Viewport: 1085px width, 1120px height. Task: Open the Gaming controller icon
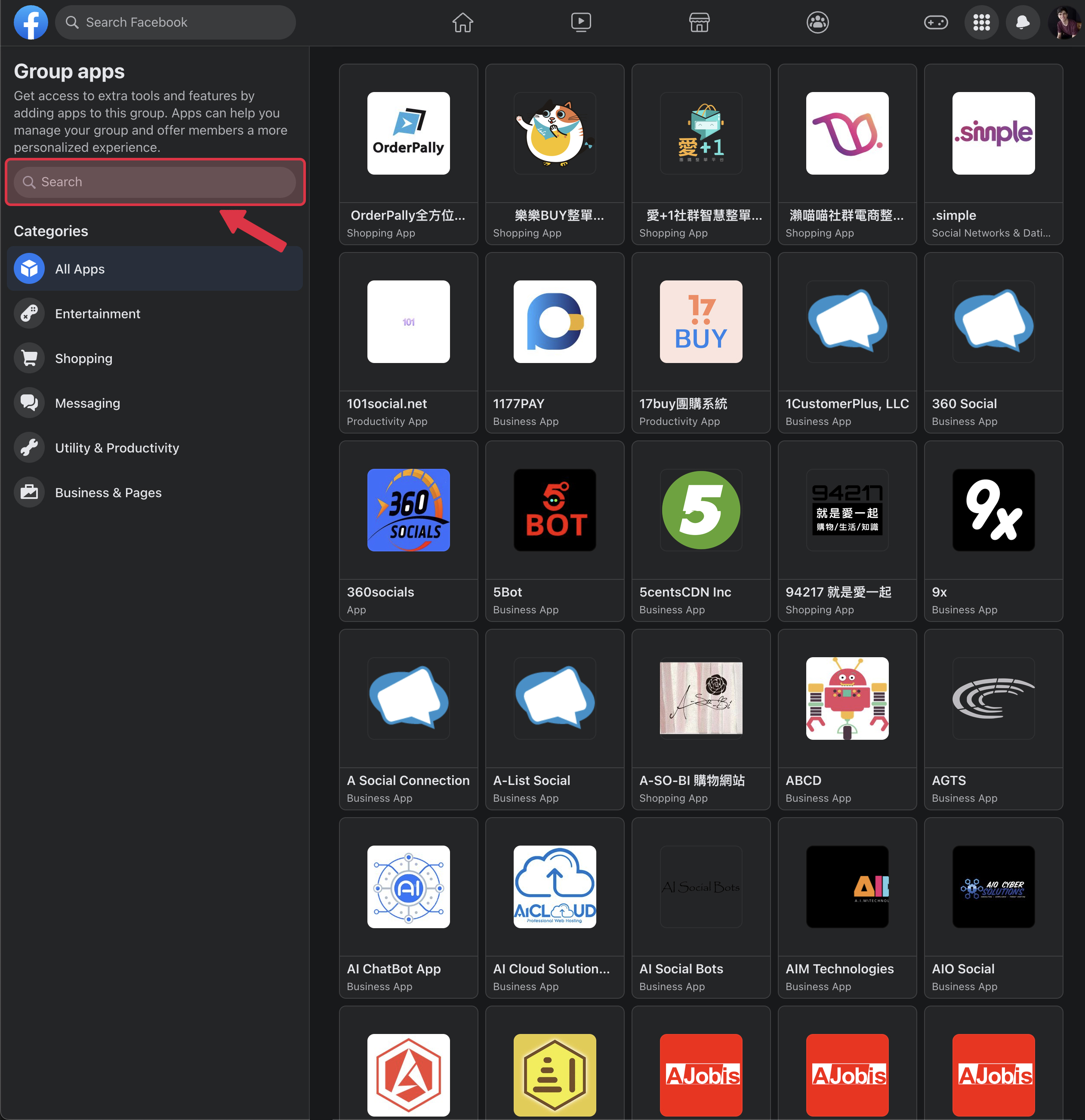coord(936,22)
